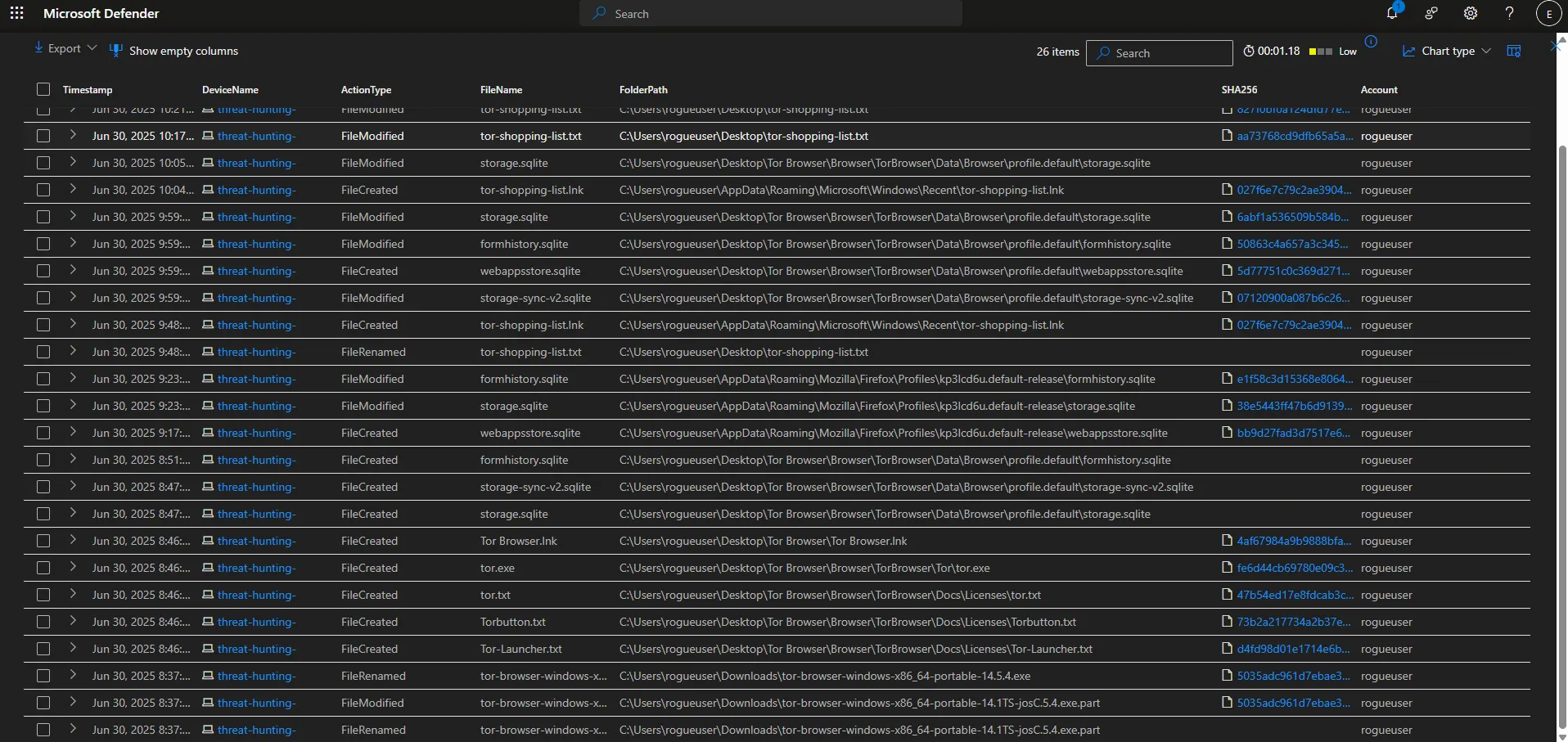
Task: Expand the tor-shopping-list.txt 10:17 row
Action: point(73,135)
